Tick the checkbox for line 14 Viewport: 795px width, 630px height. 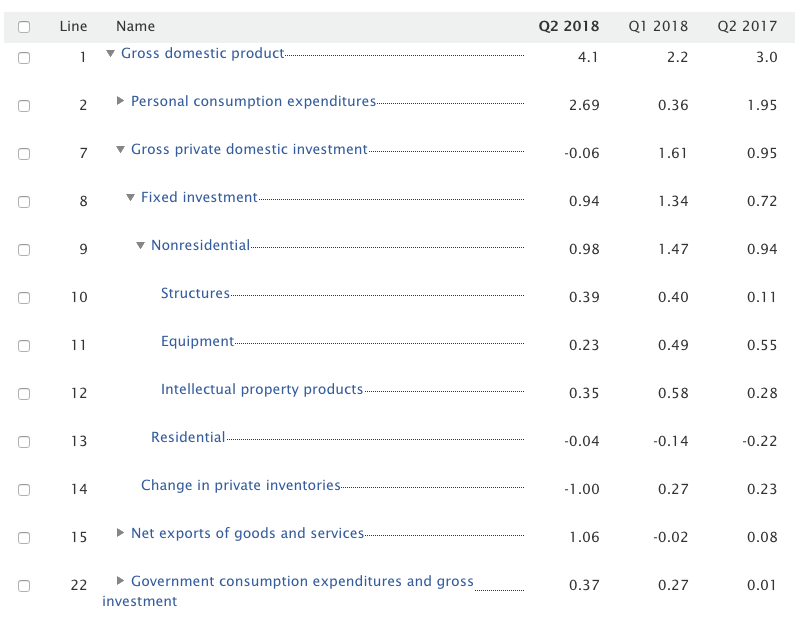(x=24, y=490)
